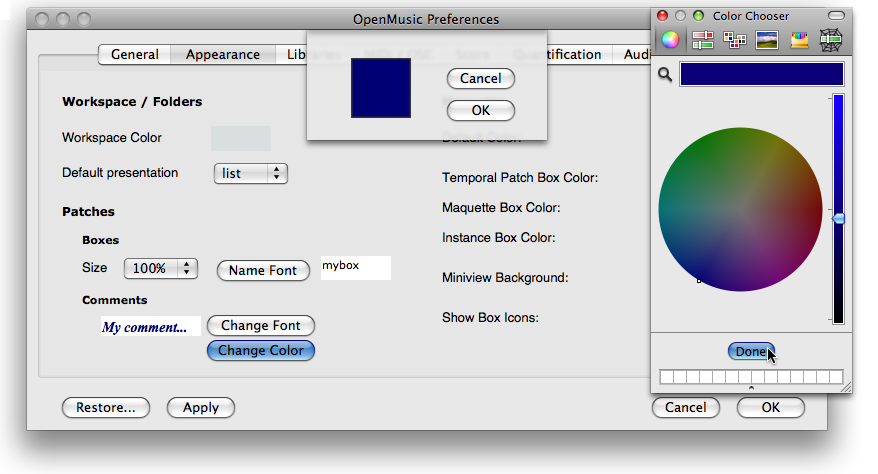Click the Apply button

[x=200, y=407]
